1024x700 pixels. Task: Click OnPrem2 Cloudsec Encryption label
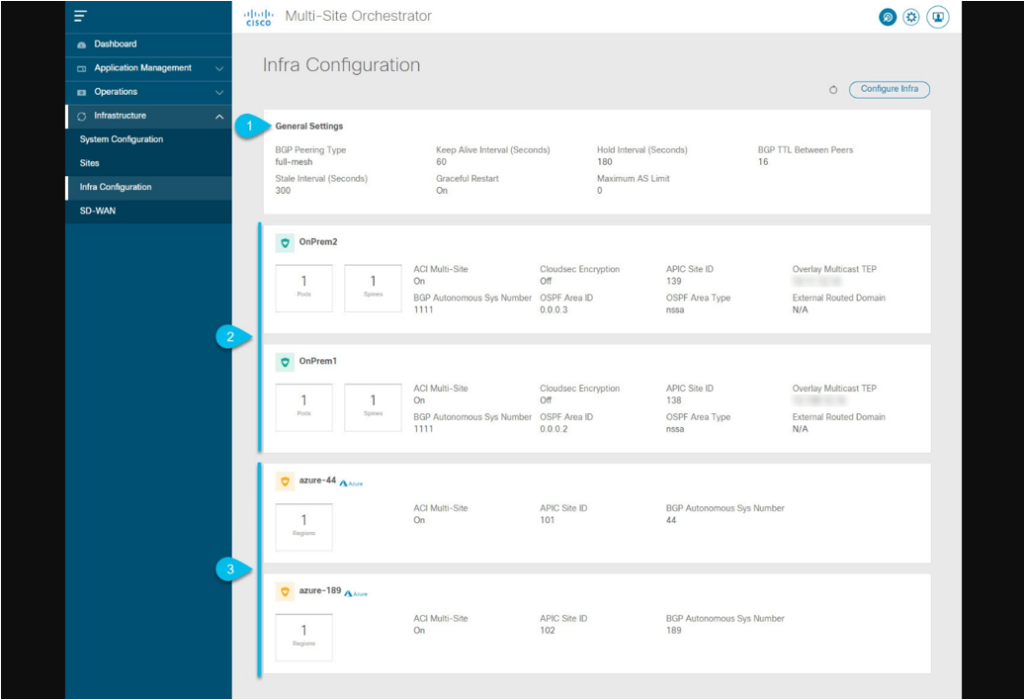tap(580, 269)
